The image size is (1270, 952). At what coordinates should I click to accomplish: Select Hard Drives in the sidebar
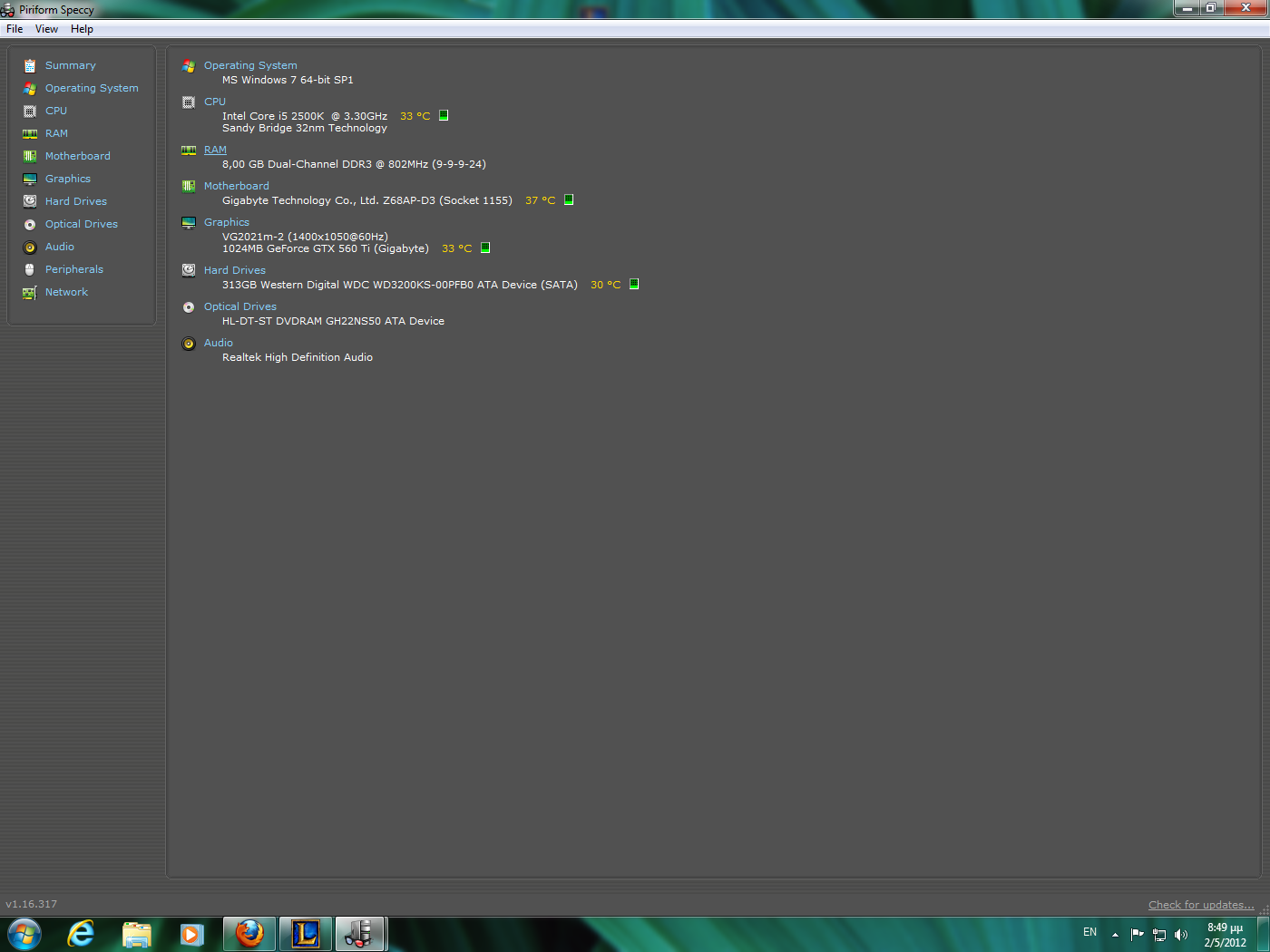pos(76,201)
